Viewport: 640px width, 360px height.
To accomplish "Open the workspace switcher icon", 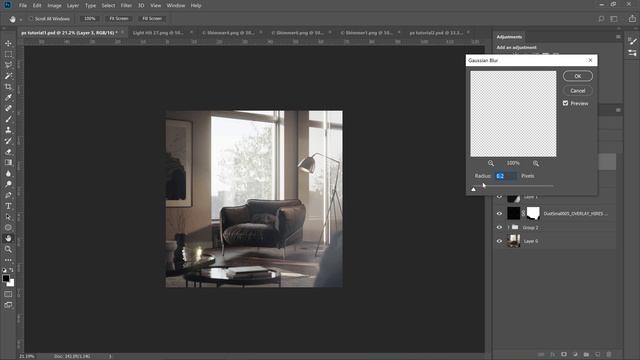I will click(x=614, y=19).
